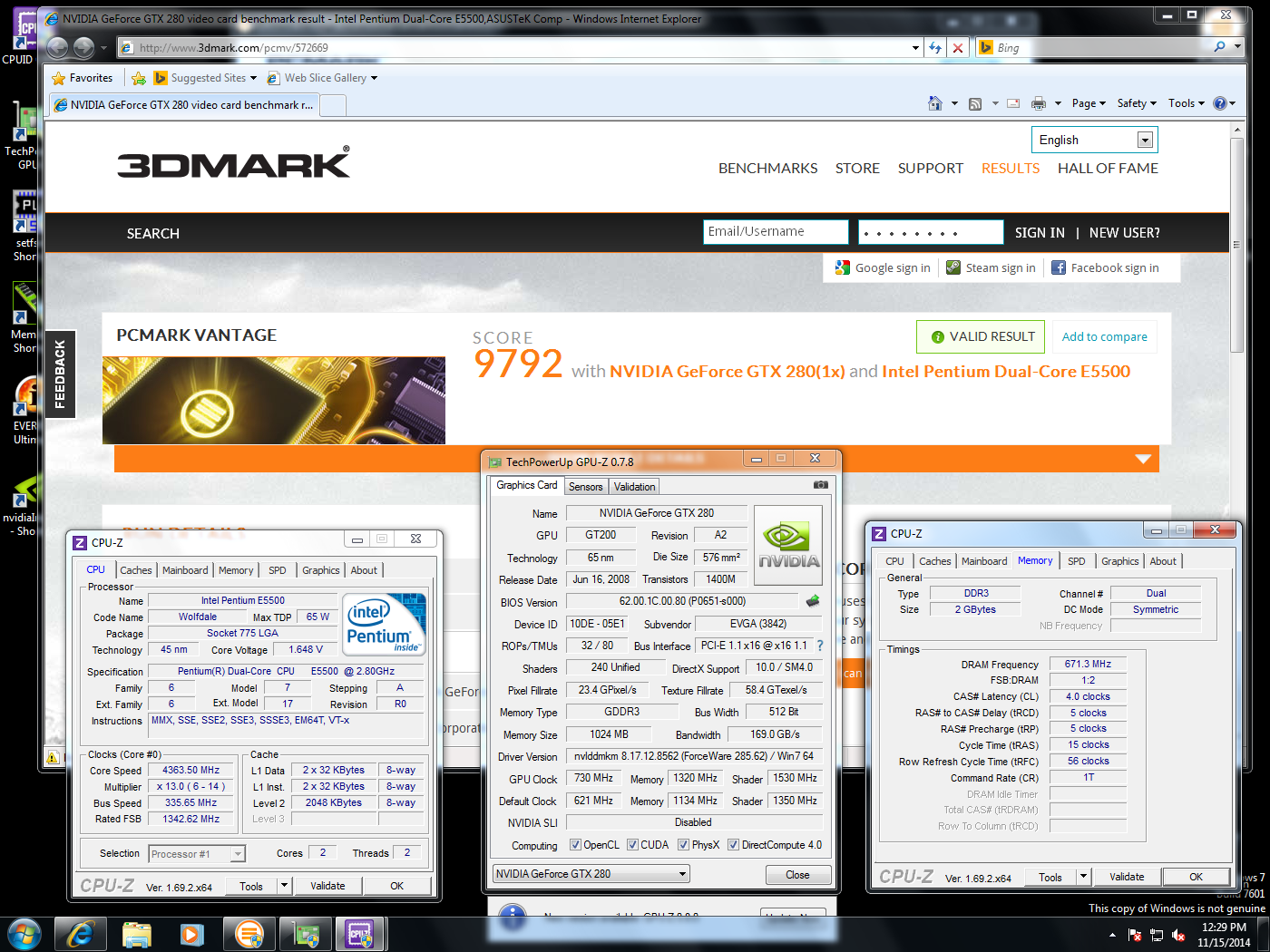Click the IE back navigation arrow
The width and height of the screenshot is (1270, 952).
click(57, 47)
